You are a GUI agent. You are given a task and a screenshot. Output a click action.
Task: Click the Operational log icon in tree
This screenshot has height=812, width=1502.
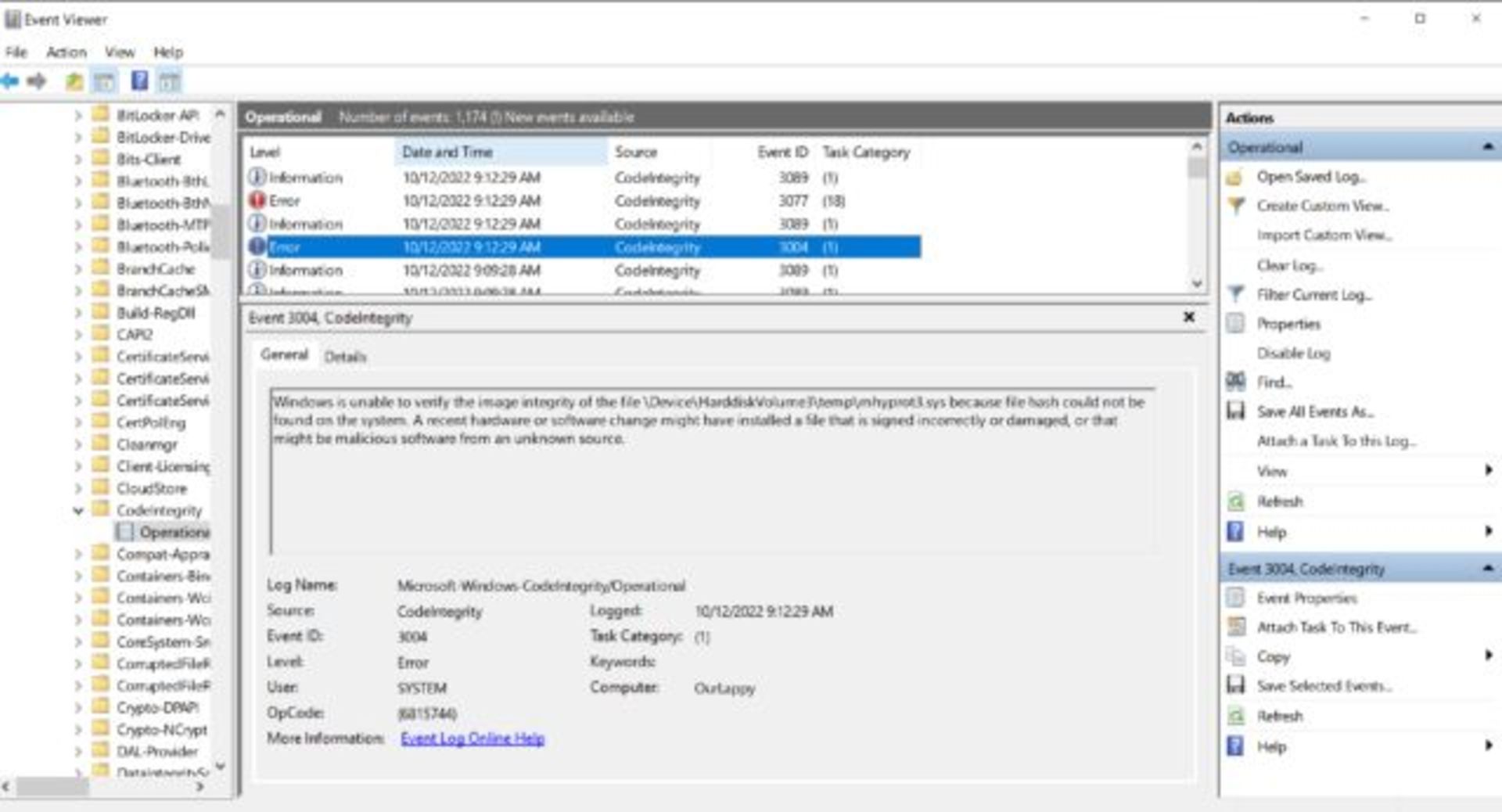coord(124,532)
